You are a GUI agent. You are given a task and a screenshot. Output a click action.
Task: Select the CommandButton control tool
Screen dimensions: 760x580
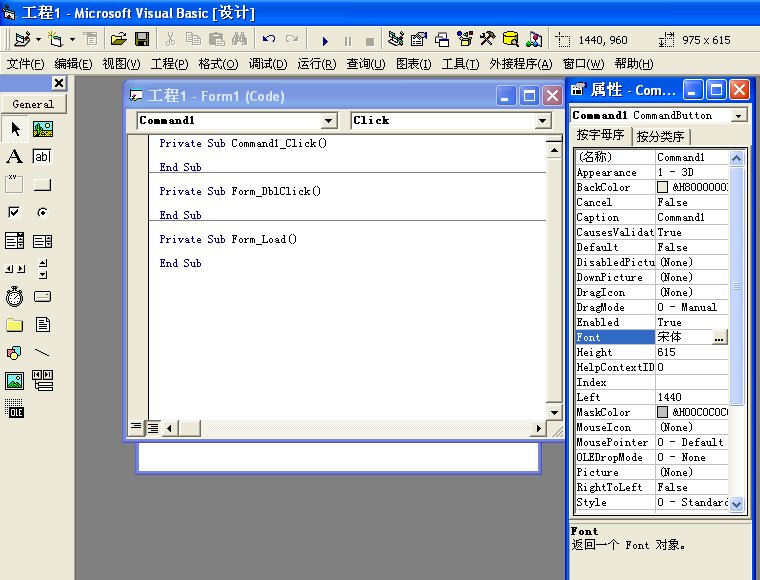pyautogui.click(x=42, y=185)
